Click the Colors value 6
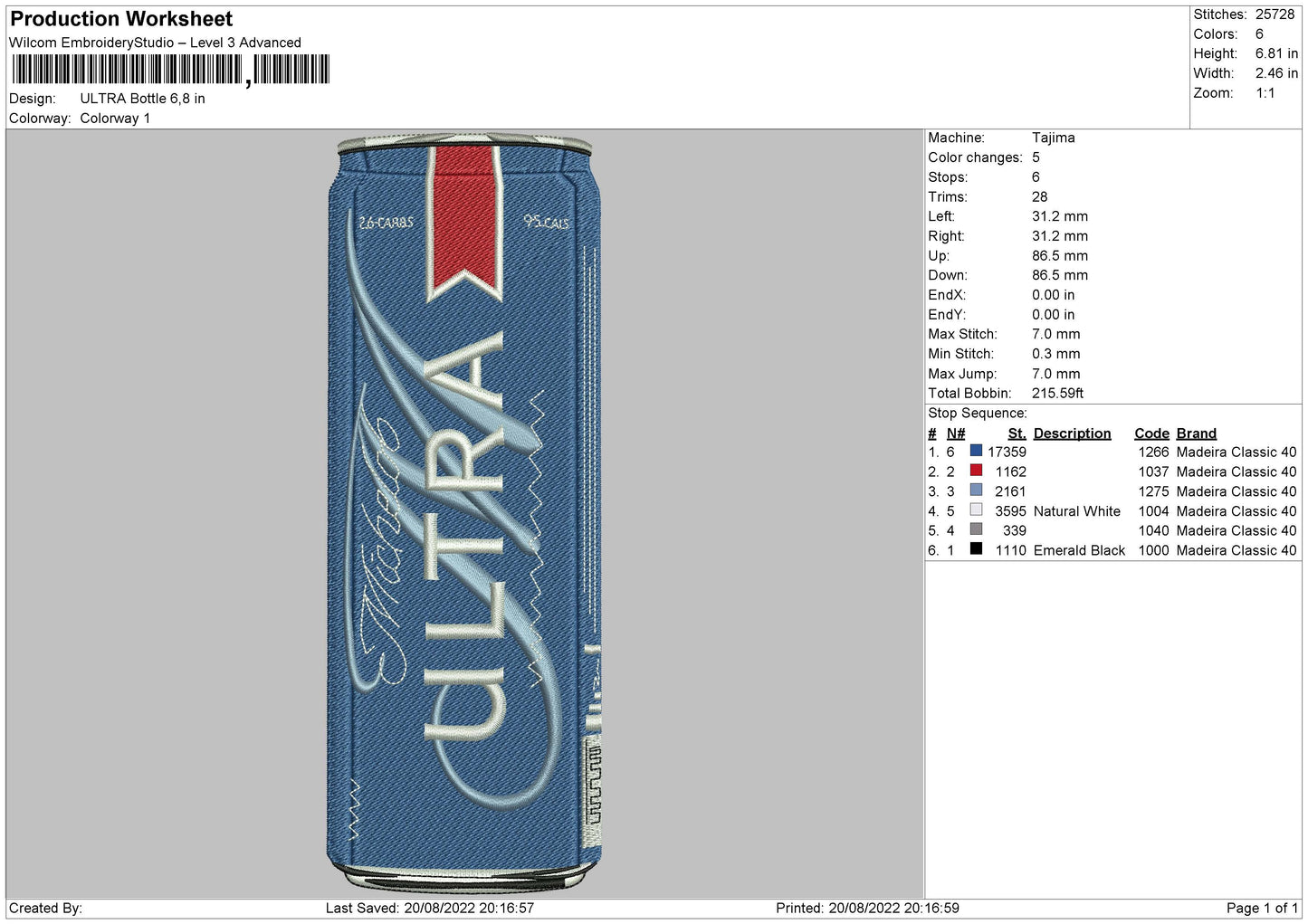Viewport: 1308px width, 924px height. [1259, 34]
